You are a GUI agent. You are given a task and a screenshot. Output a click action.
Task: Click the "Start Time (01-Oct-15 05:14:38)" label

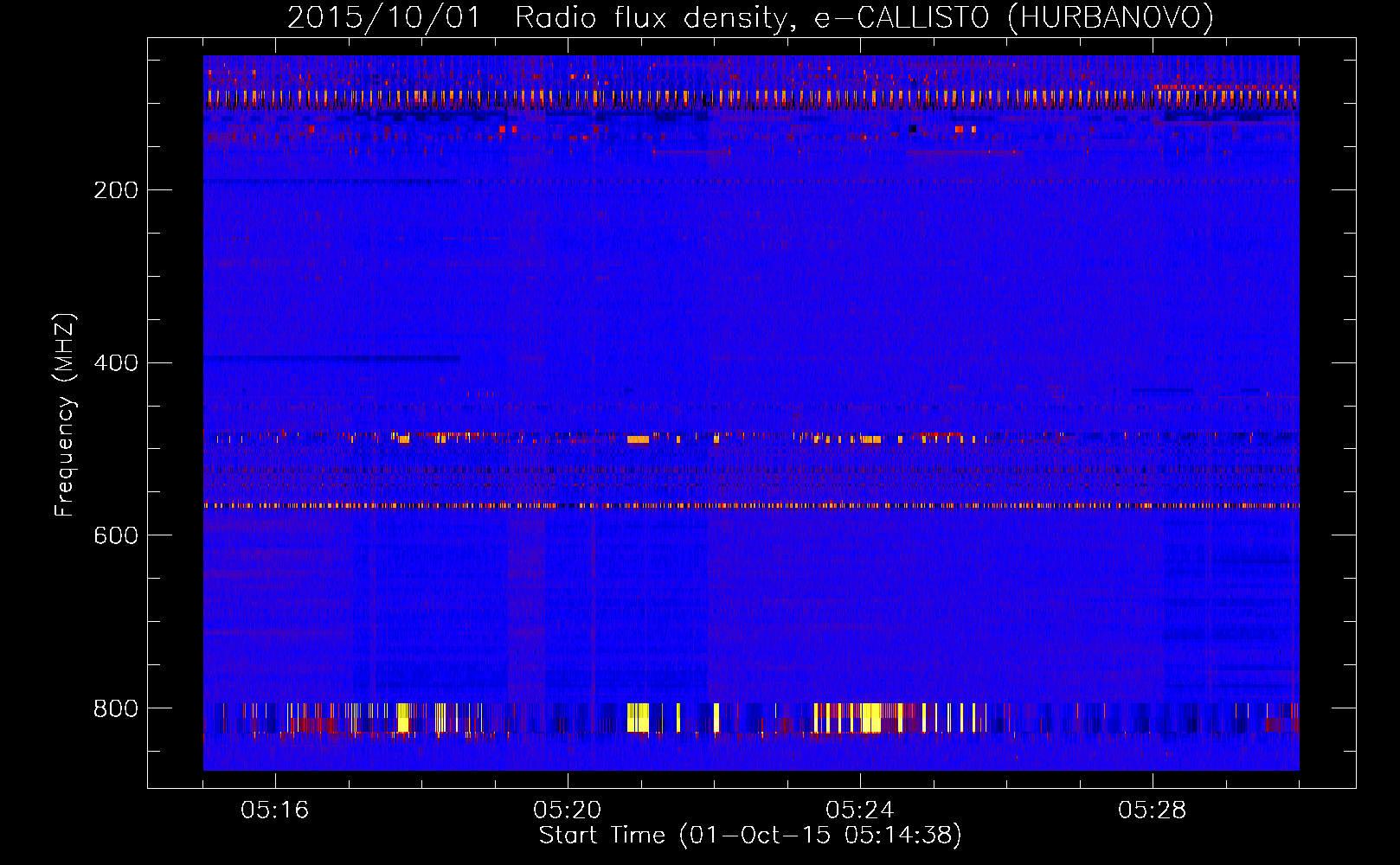point(750,836)
